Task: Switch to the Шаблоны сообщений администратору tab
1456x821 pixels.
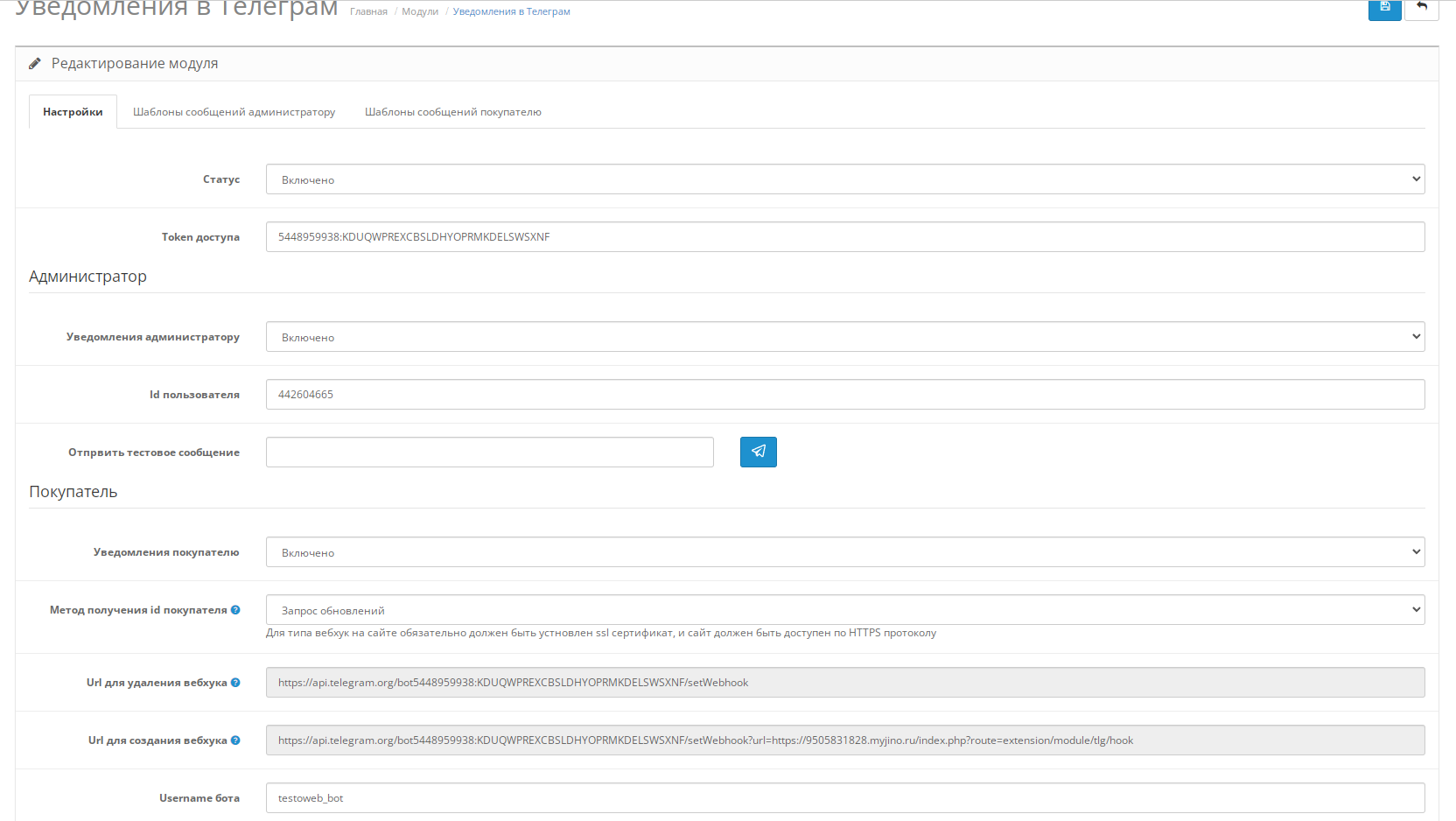Action: [x=233, y=111]
